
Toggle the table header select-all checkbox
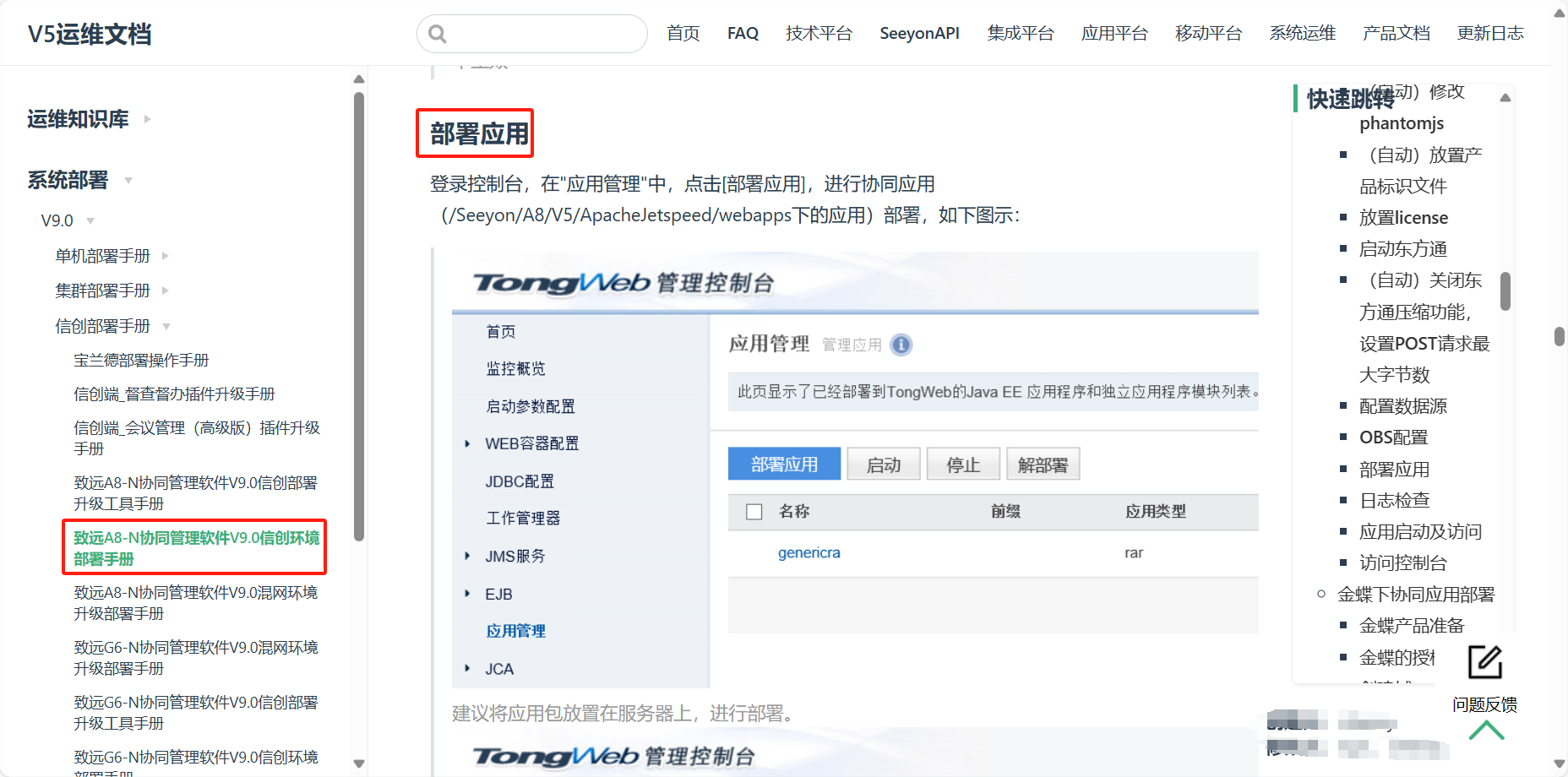click(x=754, y=512)
